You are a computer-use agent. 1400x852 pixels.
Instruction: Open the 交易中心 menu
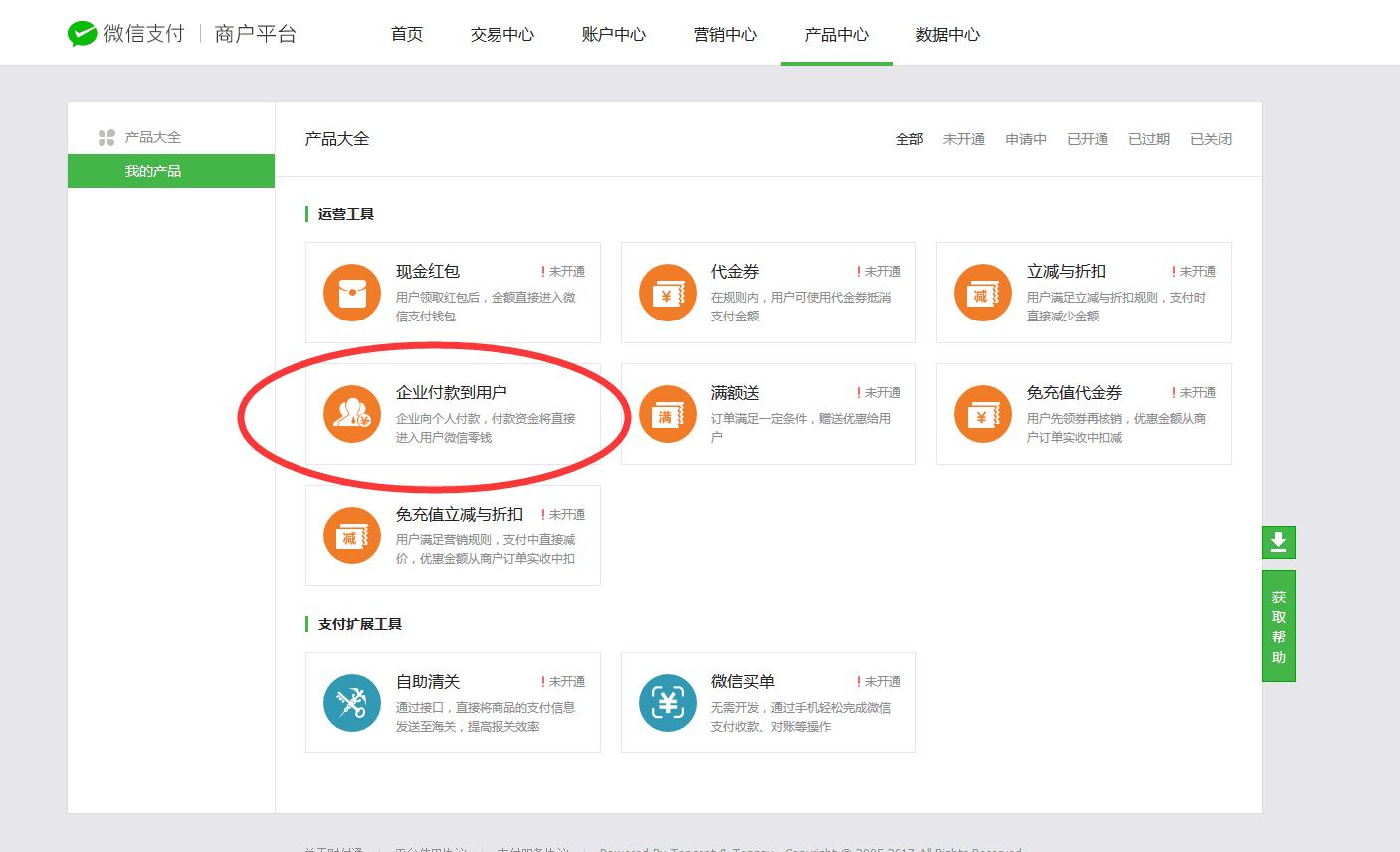tap(501, 33)
